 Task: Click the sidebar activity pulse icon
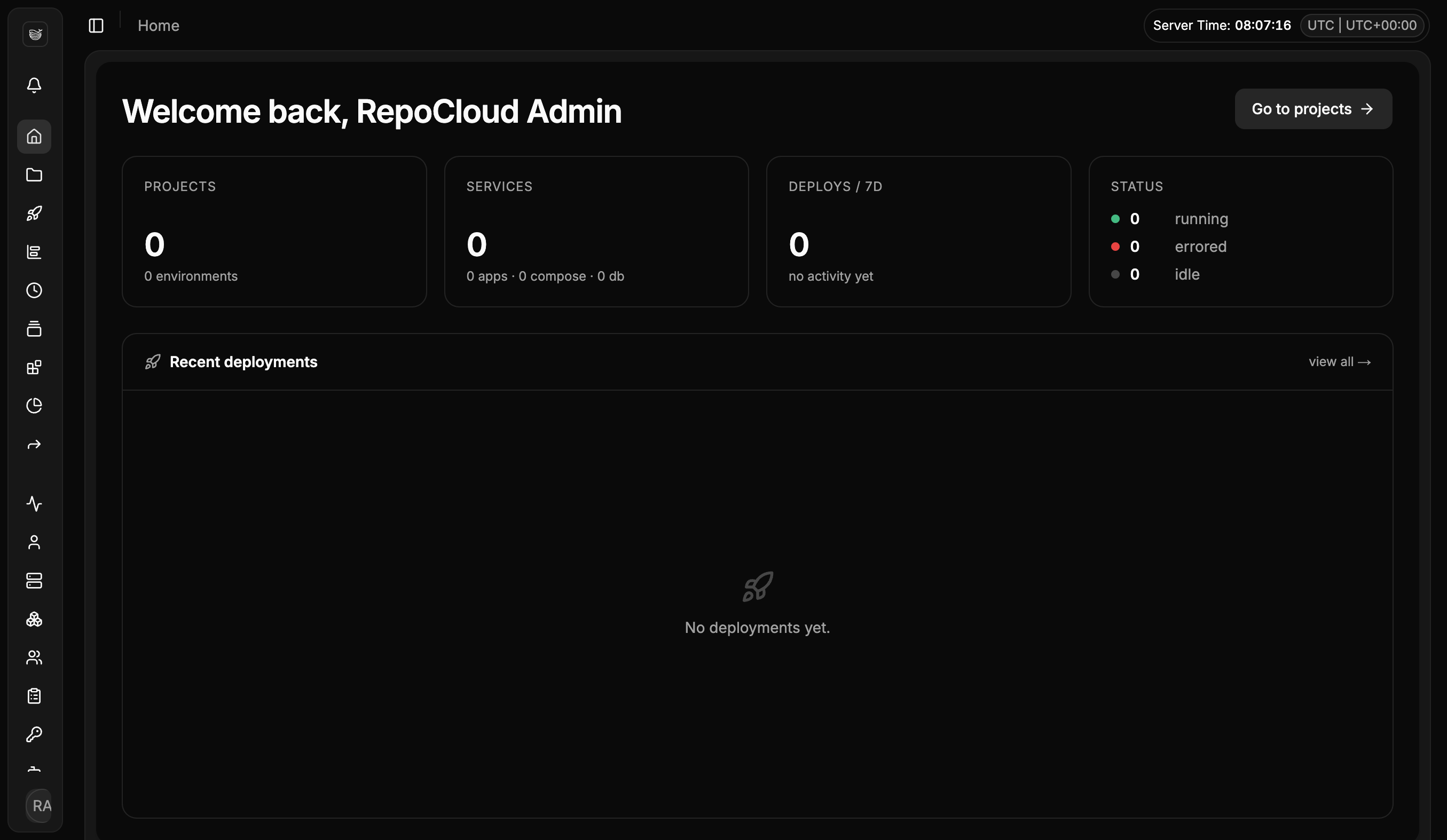pyautogui.click(x=34, y=504)
